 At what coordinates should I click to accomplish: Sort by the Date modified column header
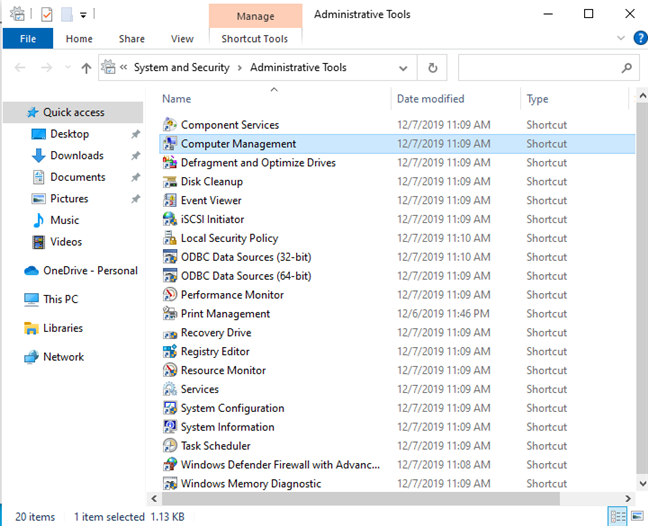[x=431, y=99]
